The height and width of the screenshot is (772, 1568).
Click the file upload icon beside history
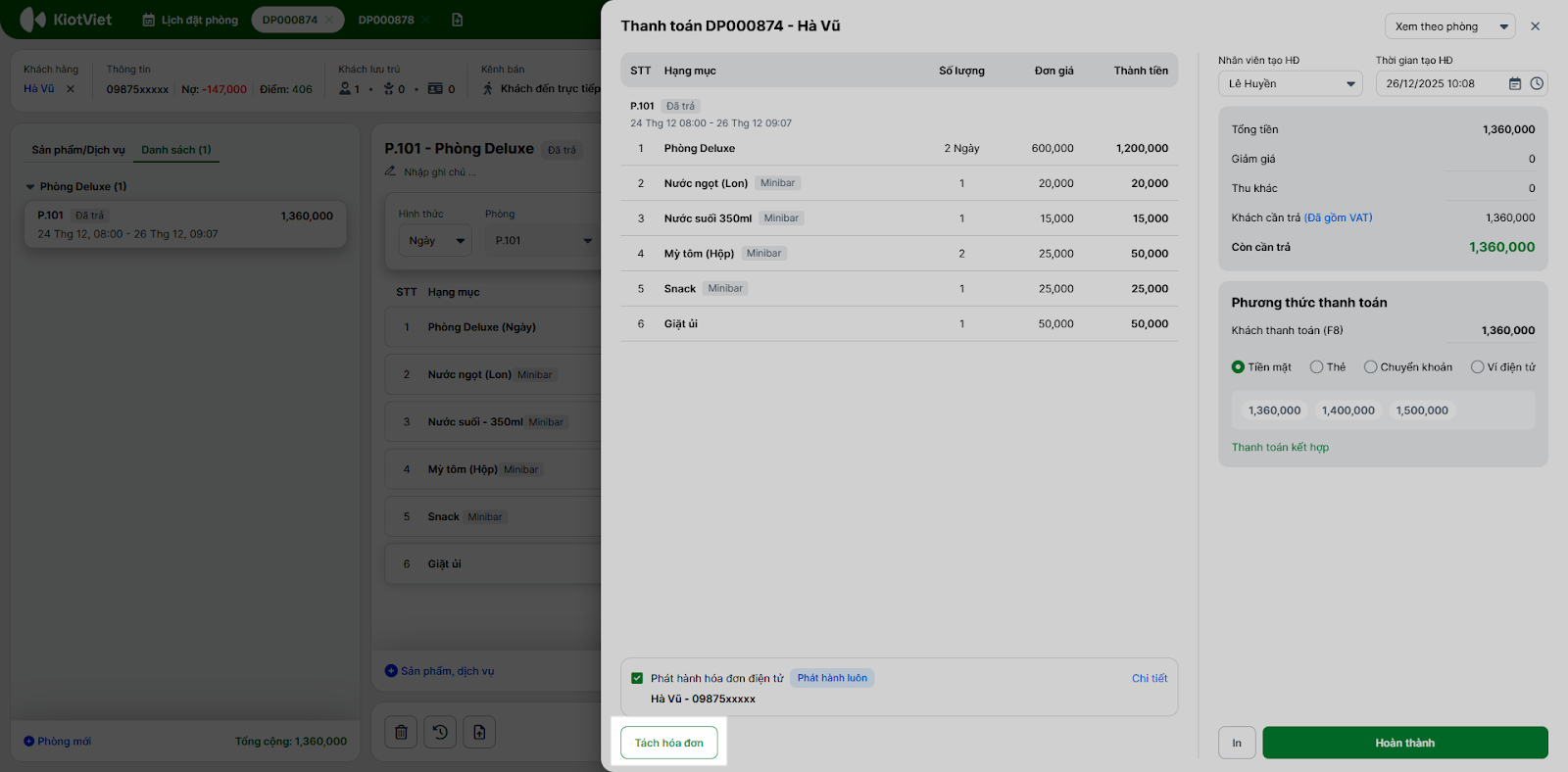click(479, 732)
